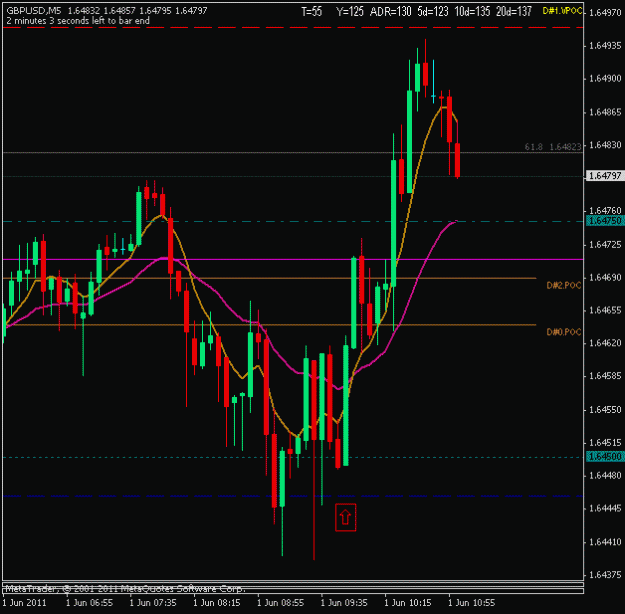Select the 61.8 1.64823 Fibonacci label

553,147
